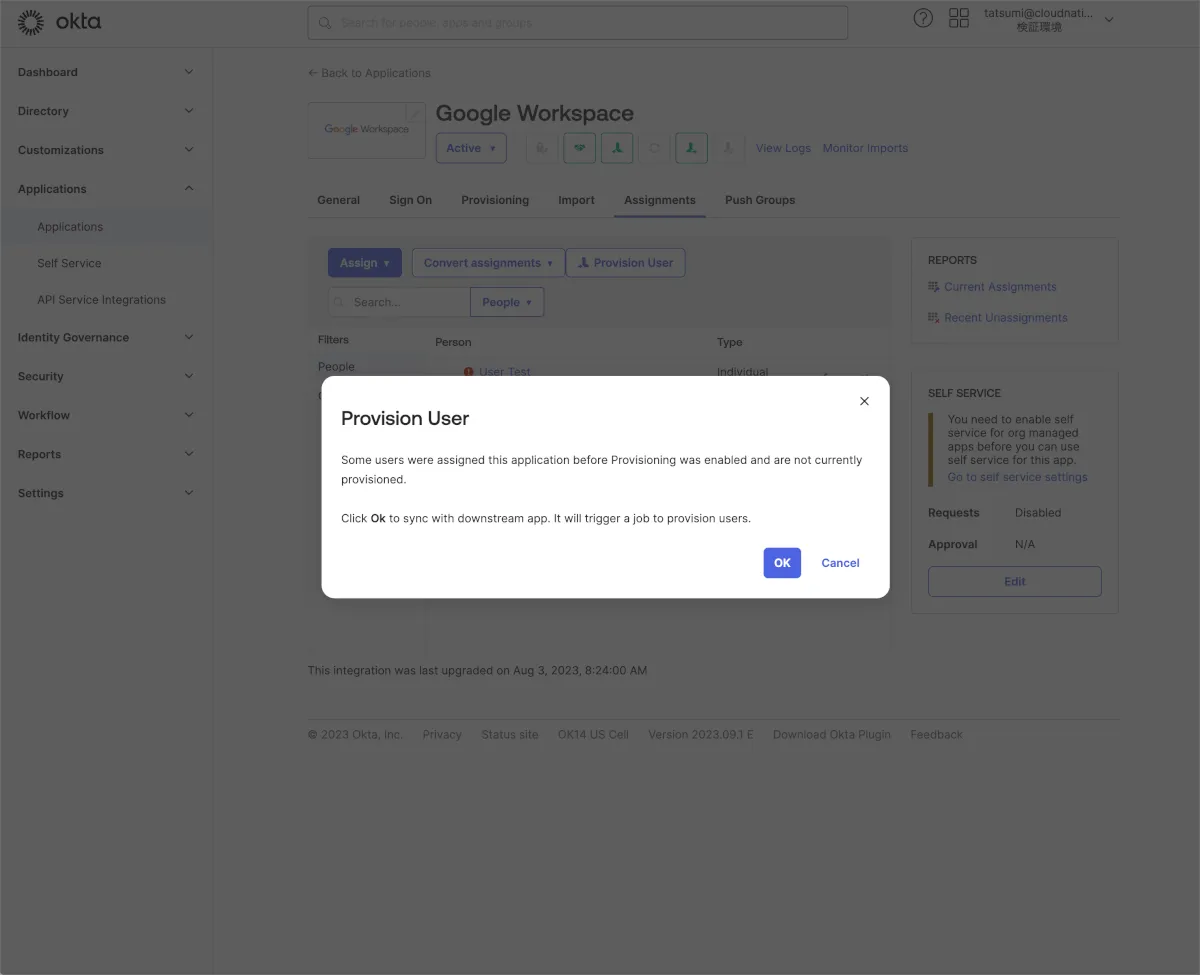Expand the Identity Governance sidebar section

(105, 338)
